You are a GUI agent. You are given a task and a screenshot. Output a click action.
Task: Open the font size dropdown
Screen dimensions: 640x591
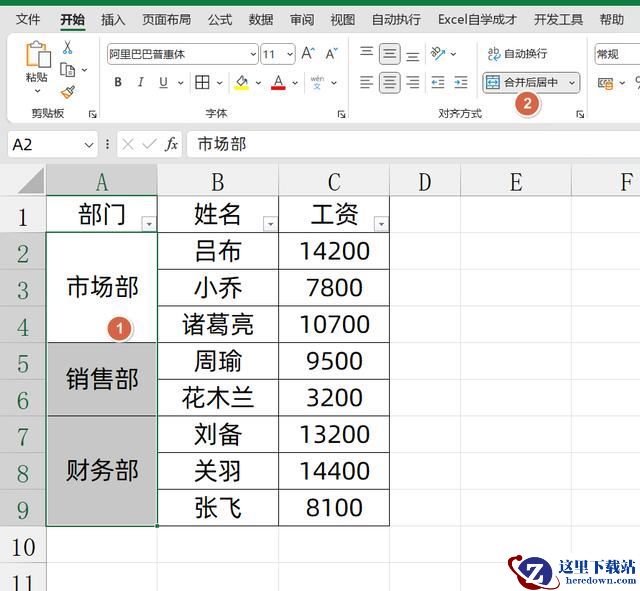click(x=290, y=54)
